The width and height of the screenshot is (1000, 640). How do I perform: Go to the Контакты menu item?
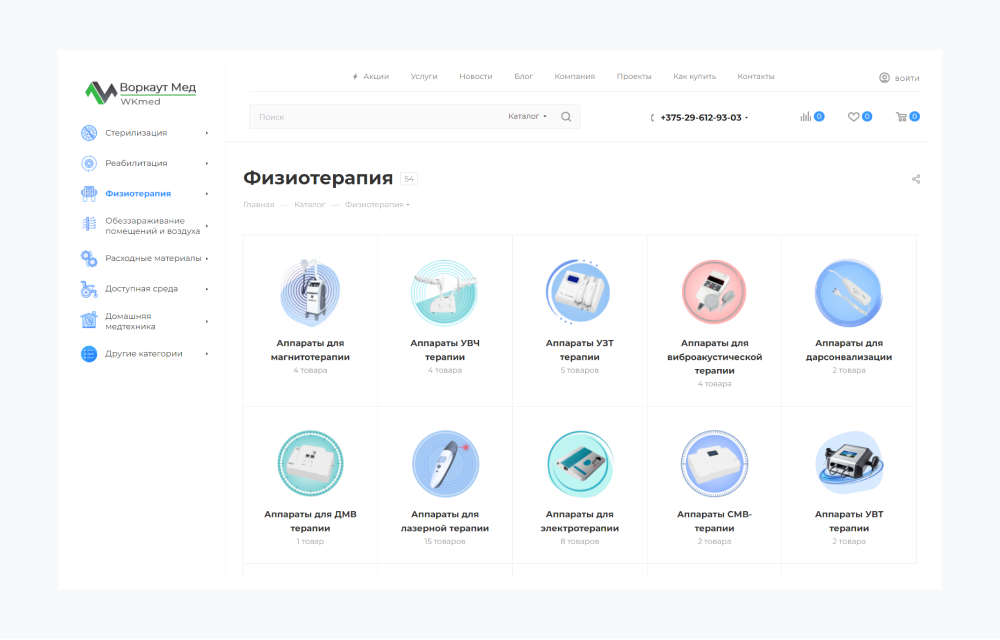pyautogui.click(x=756, y=77)
